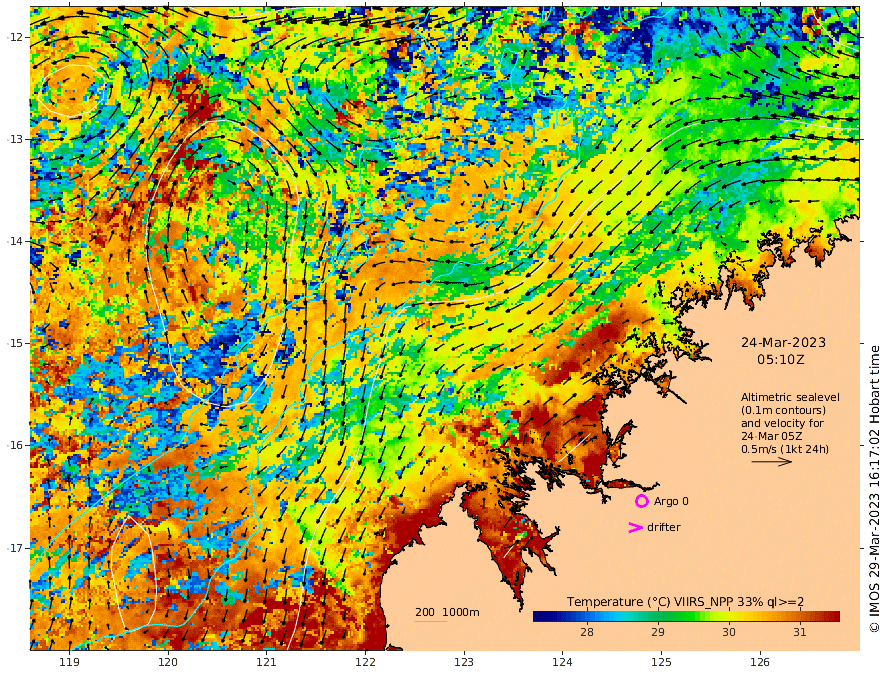Click the color bar tick label '30'
Screen dimensions: 880x680
[x=728, y=632]
